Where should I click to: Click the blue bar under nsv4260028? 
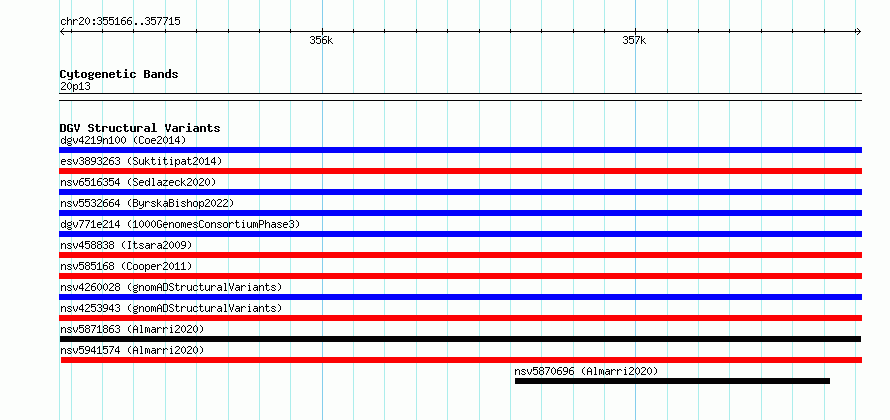pos(460,297)
